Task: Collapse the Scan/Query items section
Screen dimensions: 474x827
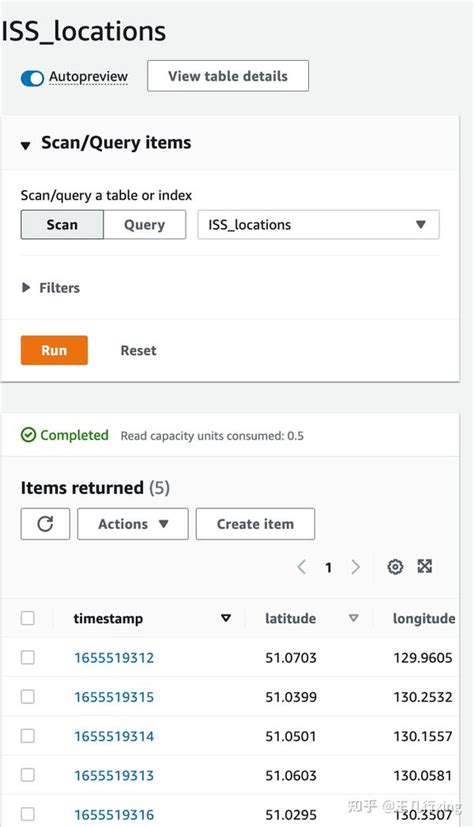Action: 25,145
